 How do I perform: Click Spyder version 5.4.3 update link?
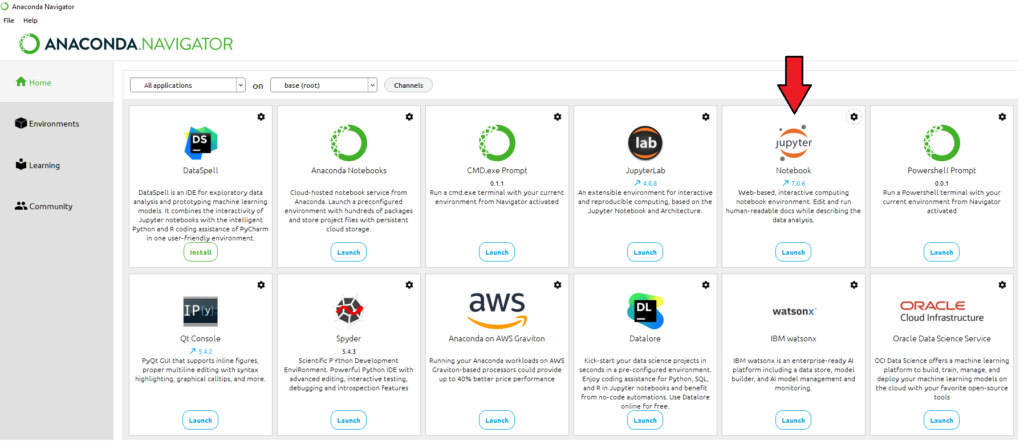tap(349, 352)
